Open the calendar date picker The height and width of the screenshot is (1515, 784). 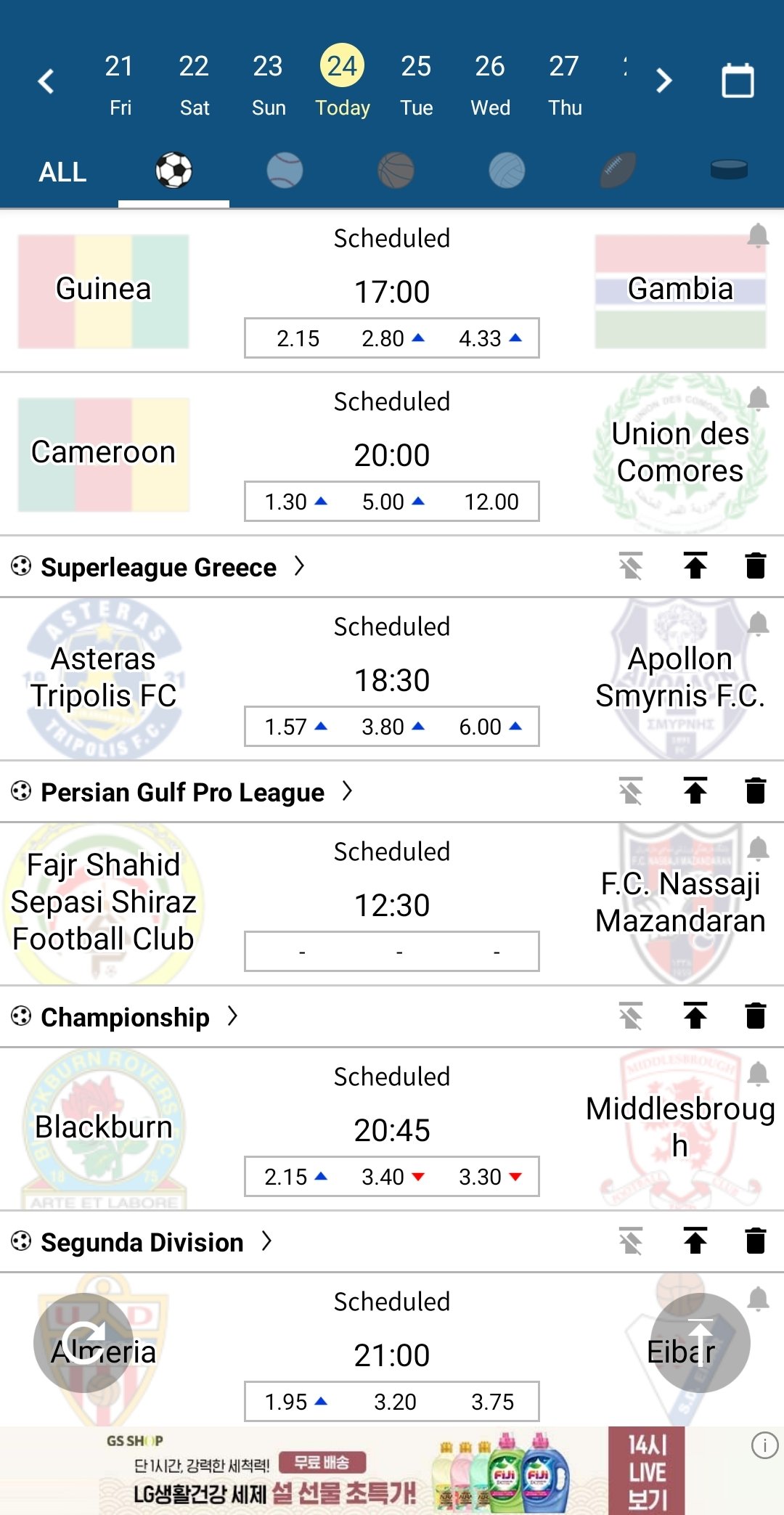738,81
